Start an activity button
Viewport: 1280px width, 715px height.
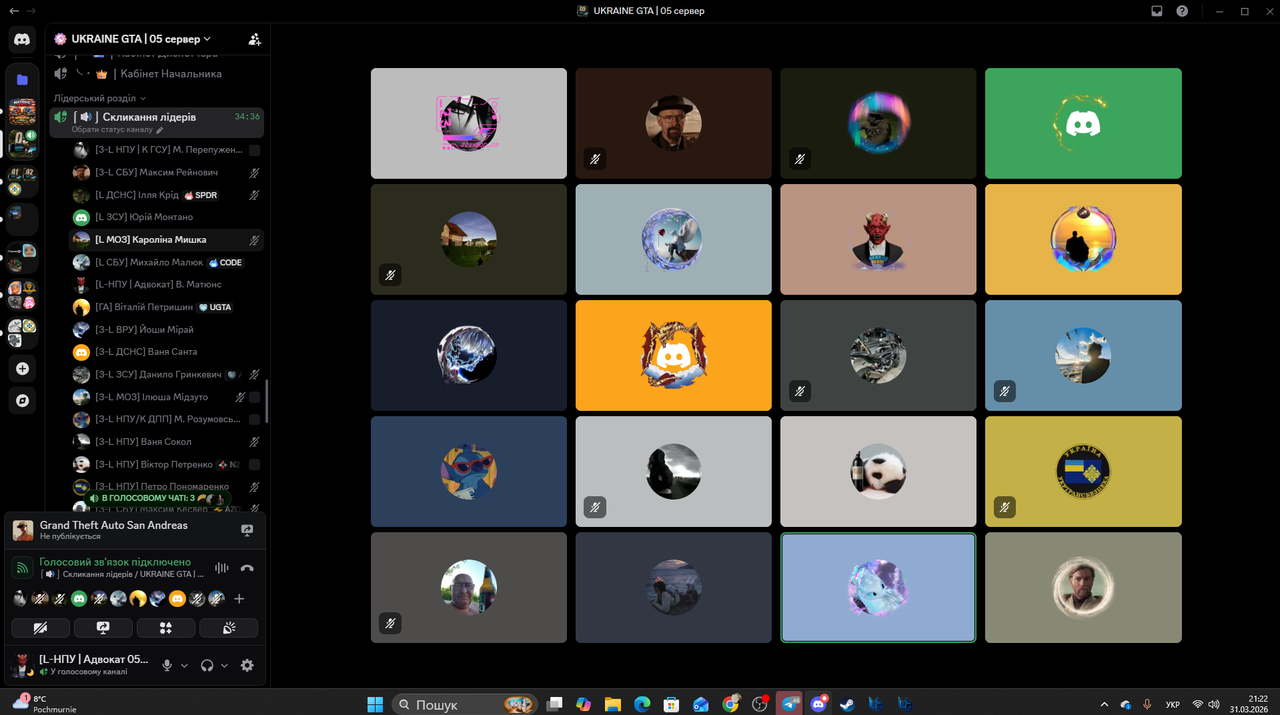(166, 628)
